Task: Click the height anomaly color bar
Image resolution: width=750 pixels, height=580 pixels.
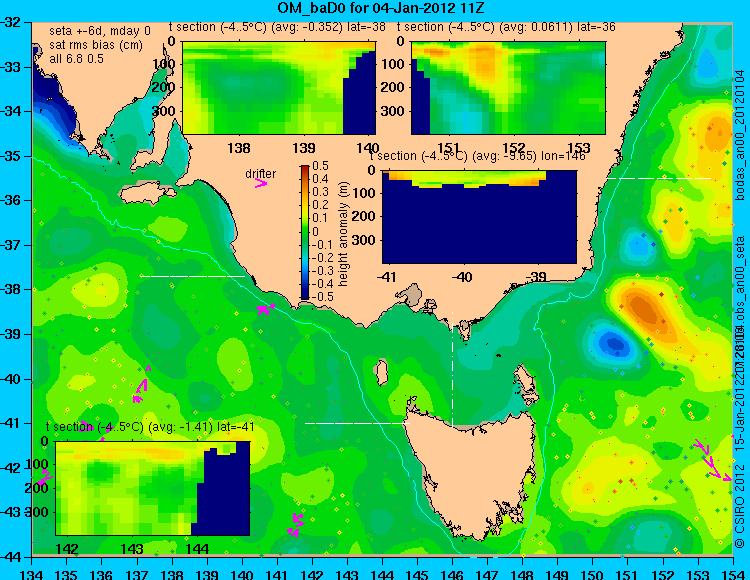Action: pos(305,233)
